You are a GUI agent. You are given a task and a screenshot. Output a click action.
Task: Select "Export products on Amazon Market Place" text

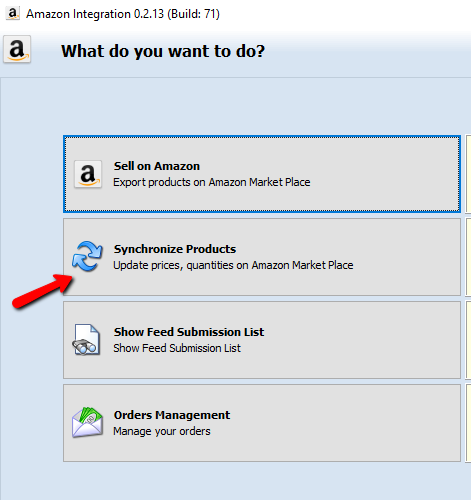pyautogui.click(x=212, y=182)
